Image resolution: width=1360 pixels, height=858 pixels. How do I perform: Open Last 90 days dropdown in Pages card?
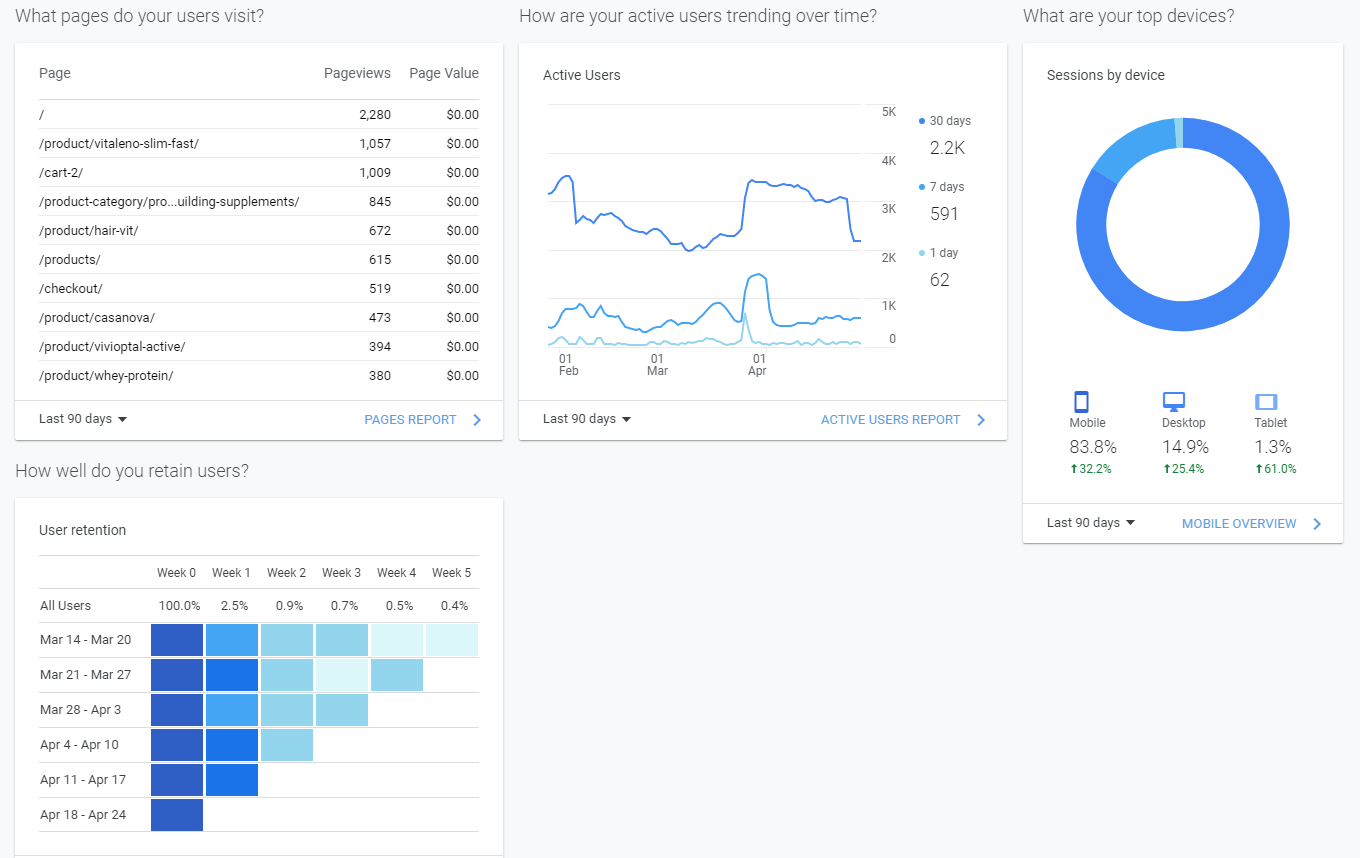pyautogui.click(x=83, y=419)
